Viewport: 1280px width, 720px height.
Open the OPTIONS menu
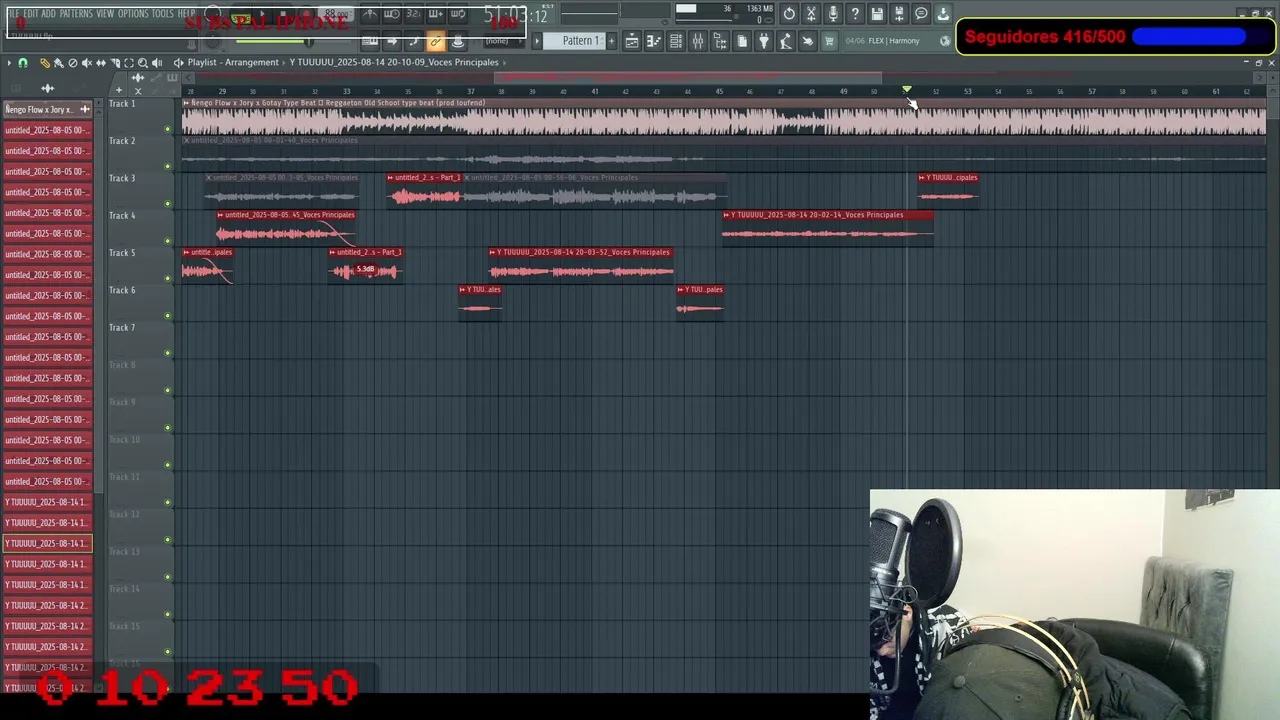click(x=133, y=14)
